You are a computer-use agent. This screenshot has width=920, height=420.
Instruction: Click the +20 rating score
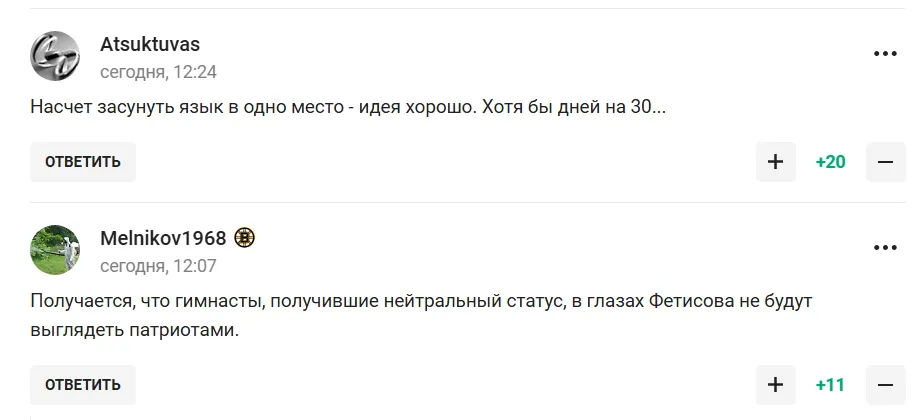tap(830, 162)
